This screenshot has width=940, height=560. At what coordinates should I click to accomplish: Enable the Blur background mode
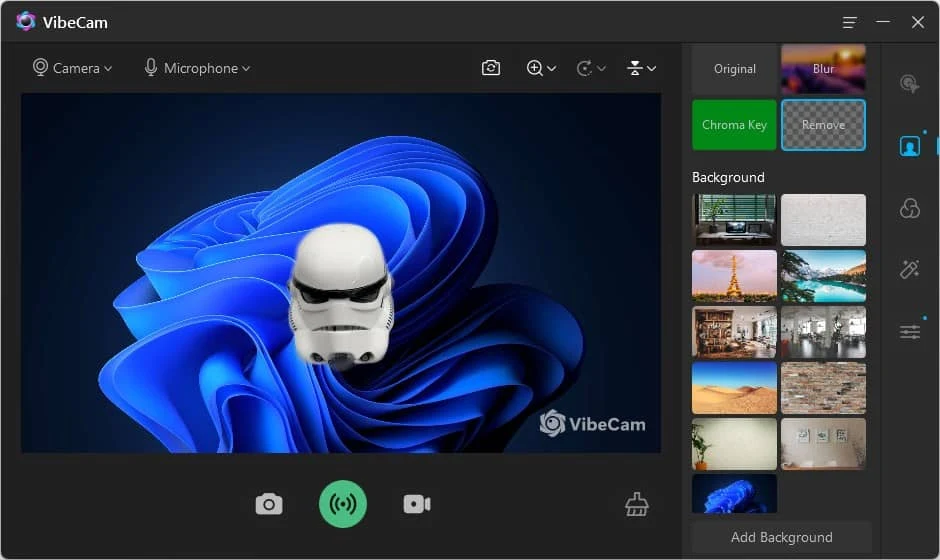click(x=823, y=69)
